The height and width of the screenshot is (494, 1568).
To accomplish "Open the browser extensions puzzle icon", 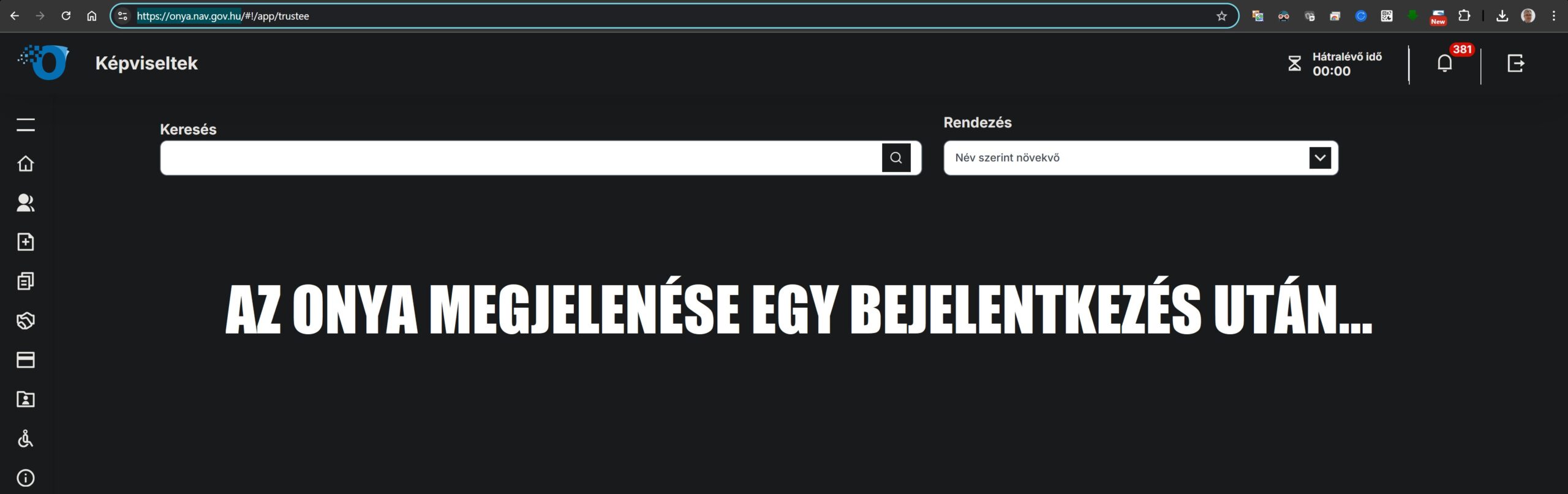I will pos(1464,16).
